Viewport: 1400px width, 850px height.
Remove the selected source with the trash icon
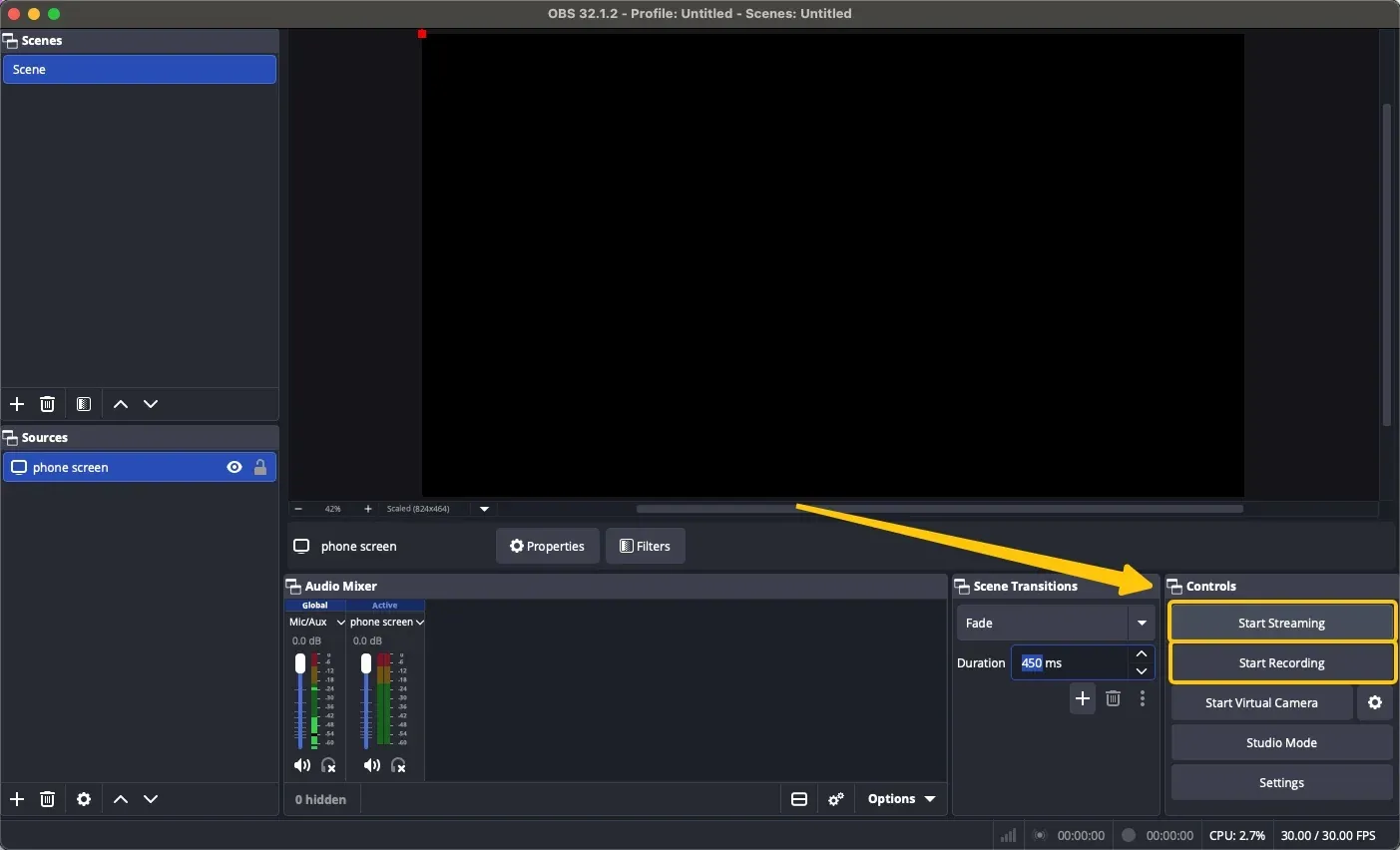point(47,799)
